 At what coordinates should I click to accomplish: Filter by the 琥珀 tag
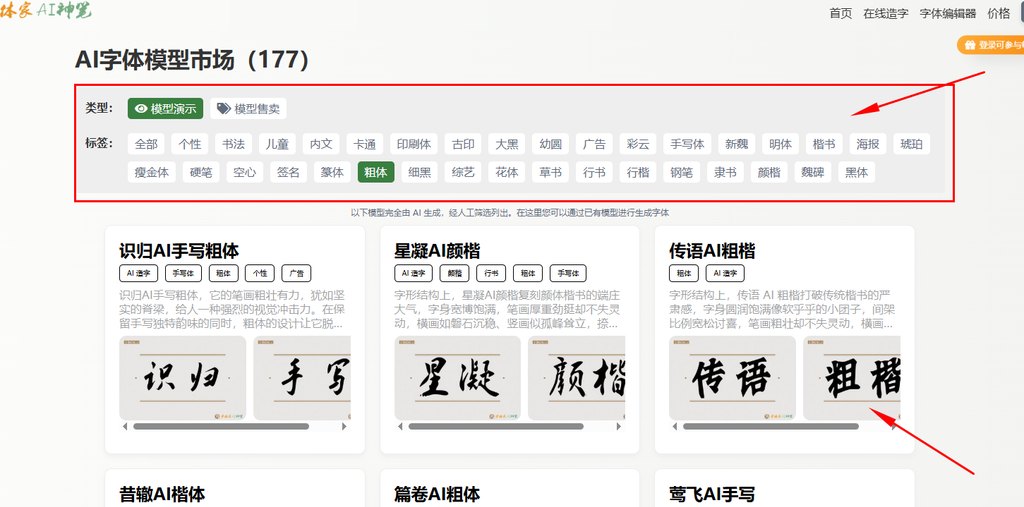(912, 144)
